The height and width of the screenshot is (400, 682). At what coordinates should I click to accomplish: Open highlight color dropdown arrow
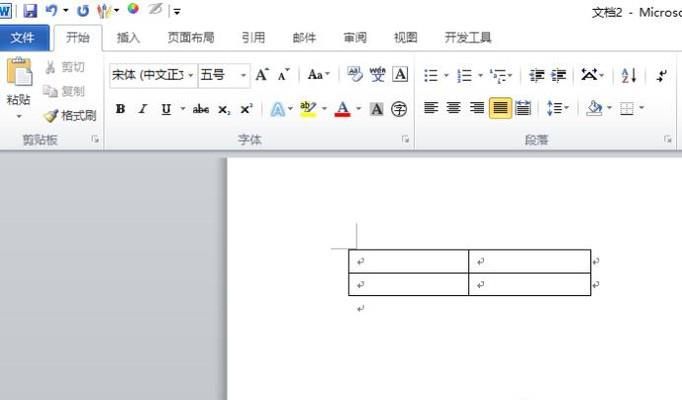point(324,108)
